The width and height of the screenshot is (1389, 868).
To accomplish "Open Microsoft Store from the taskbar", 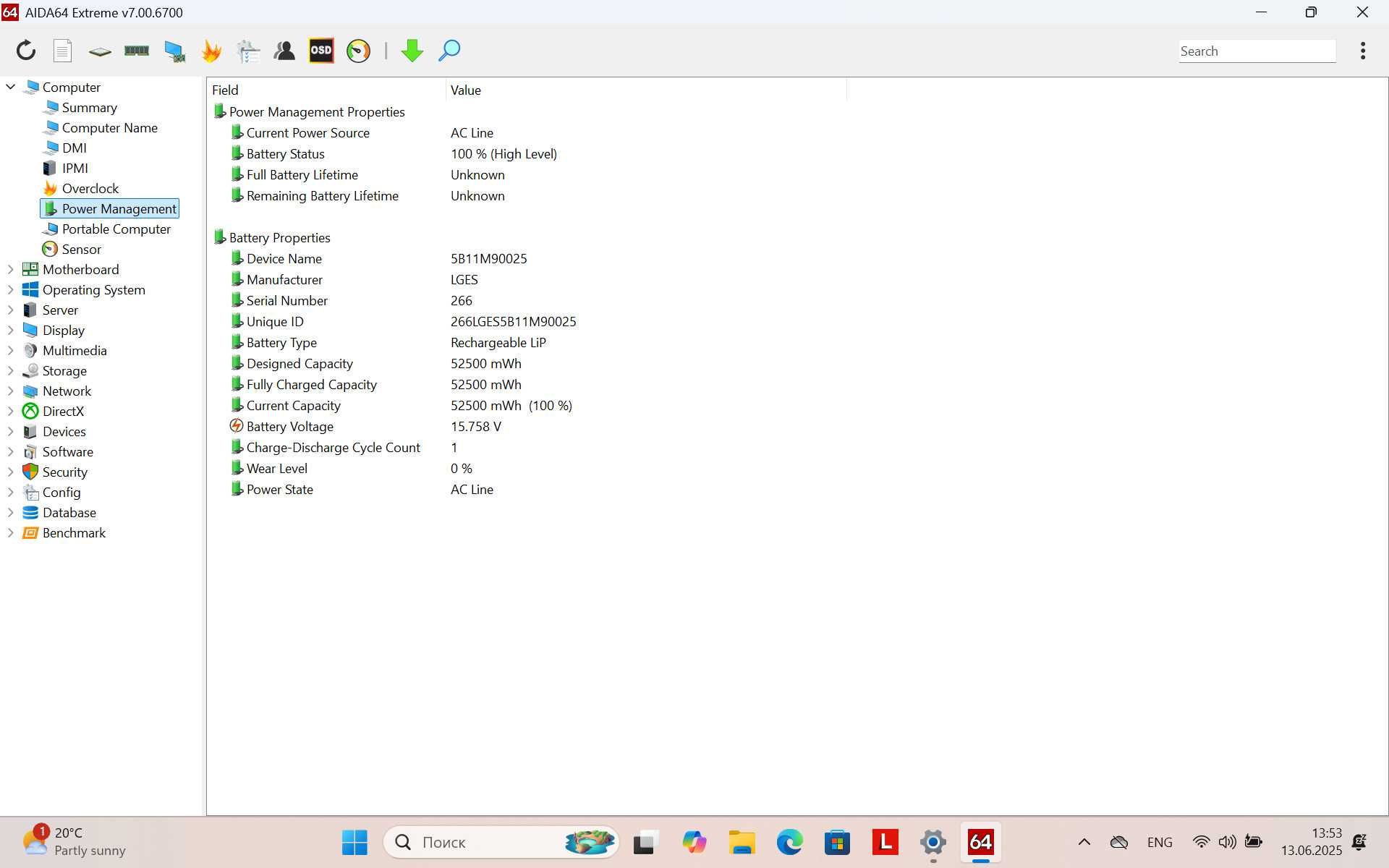I will coord(837,842).
